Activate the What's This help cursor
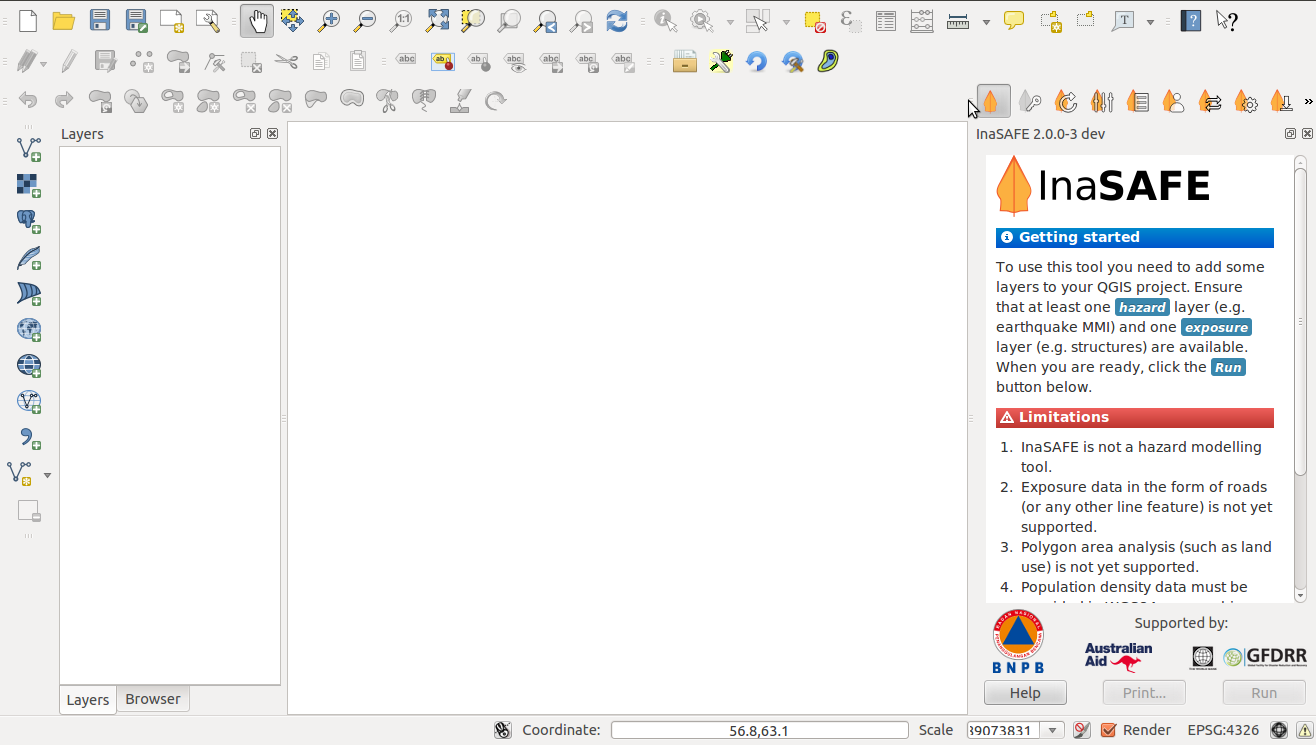The image size is (1316, 745). click(1227, 20)
